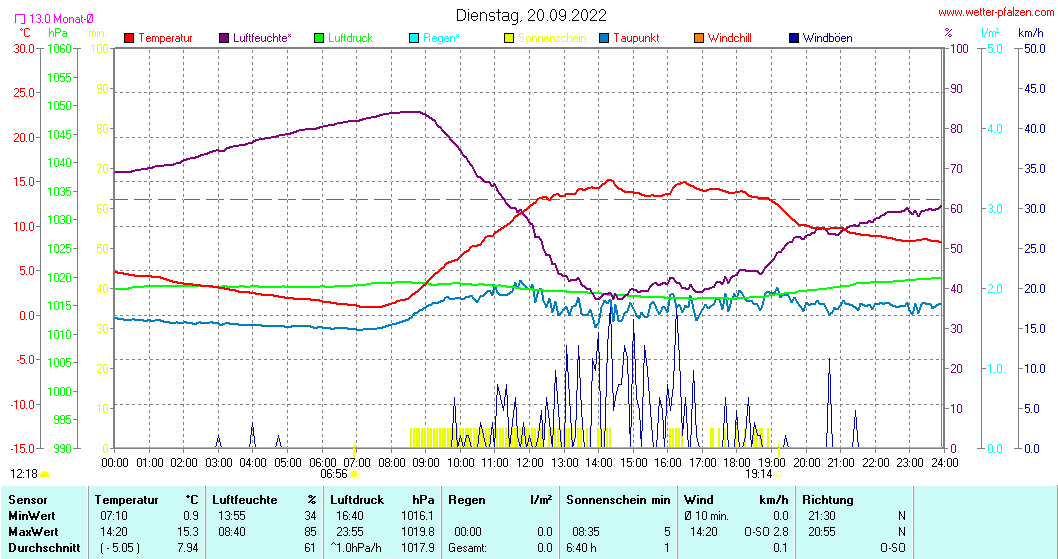Click the average pressure value 1017.9
Viewport: 1058px width, 559px height.
click(417, 548)
